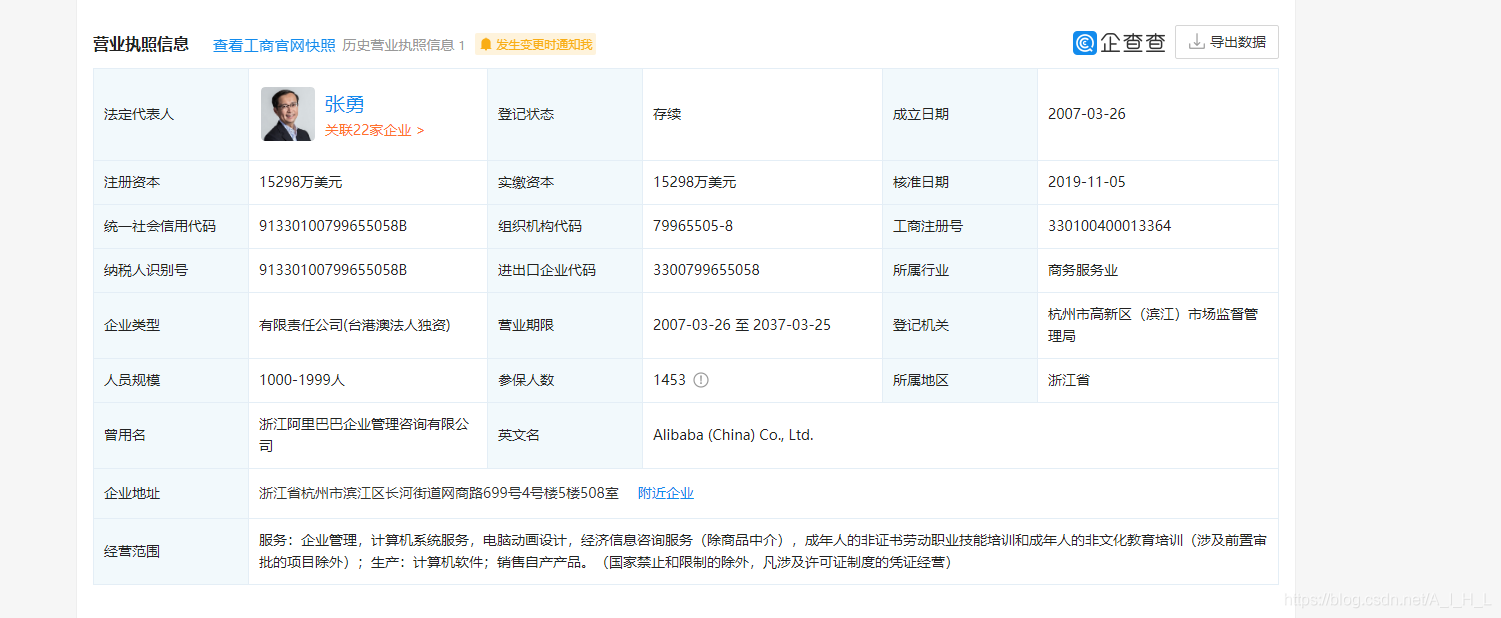This screenshot has height=618, width=1501.
Task: Click the 经营范围 label cell
Action: point(171,551)
